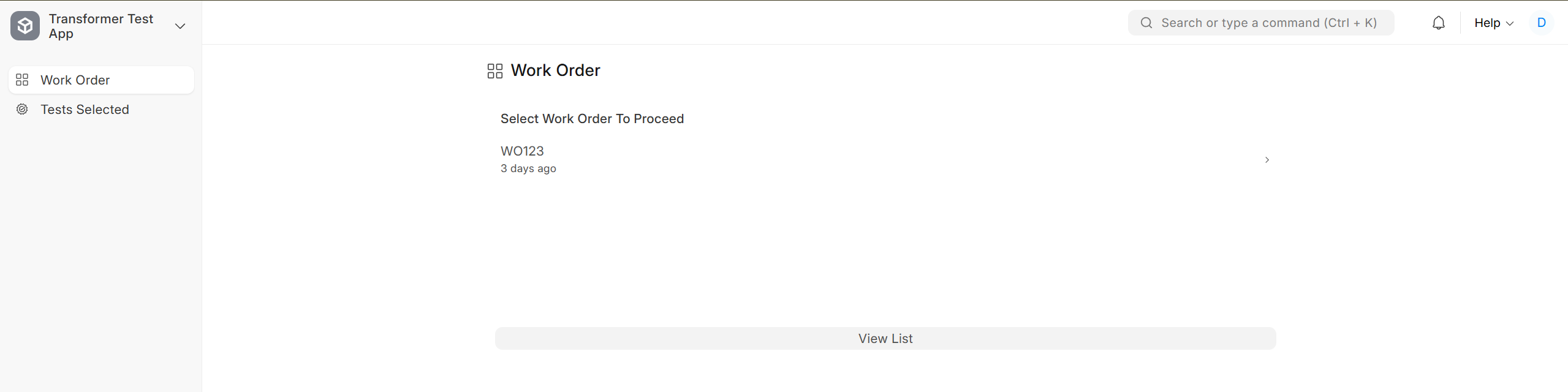
Task: Click the right chevron on WO123 row
Action: pos(1267,160)
